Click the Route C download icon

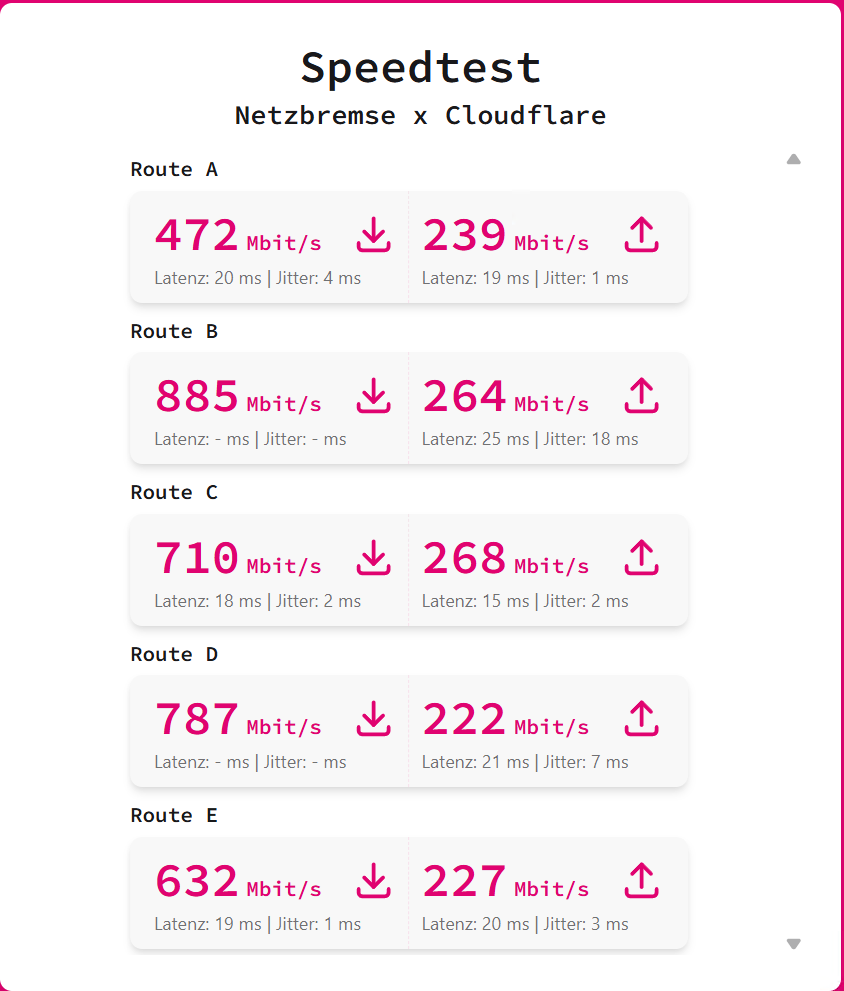(x=374, y=557)
